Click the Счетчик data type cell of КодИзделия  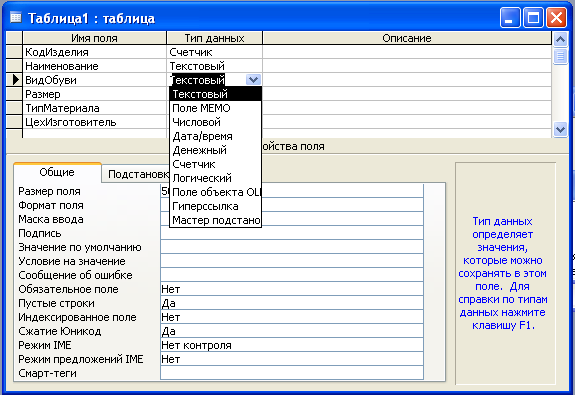215,52
